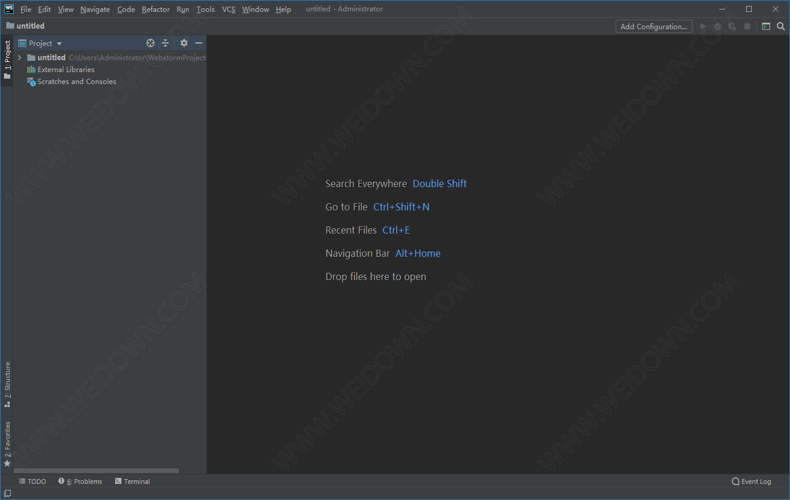The height and width of the screenshot is (500, 790).
Task: Click the Project Structure window icon
Action: (766, 26)
